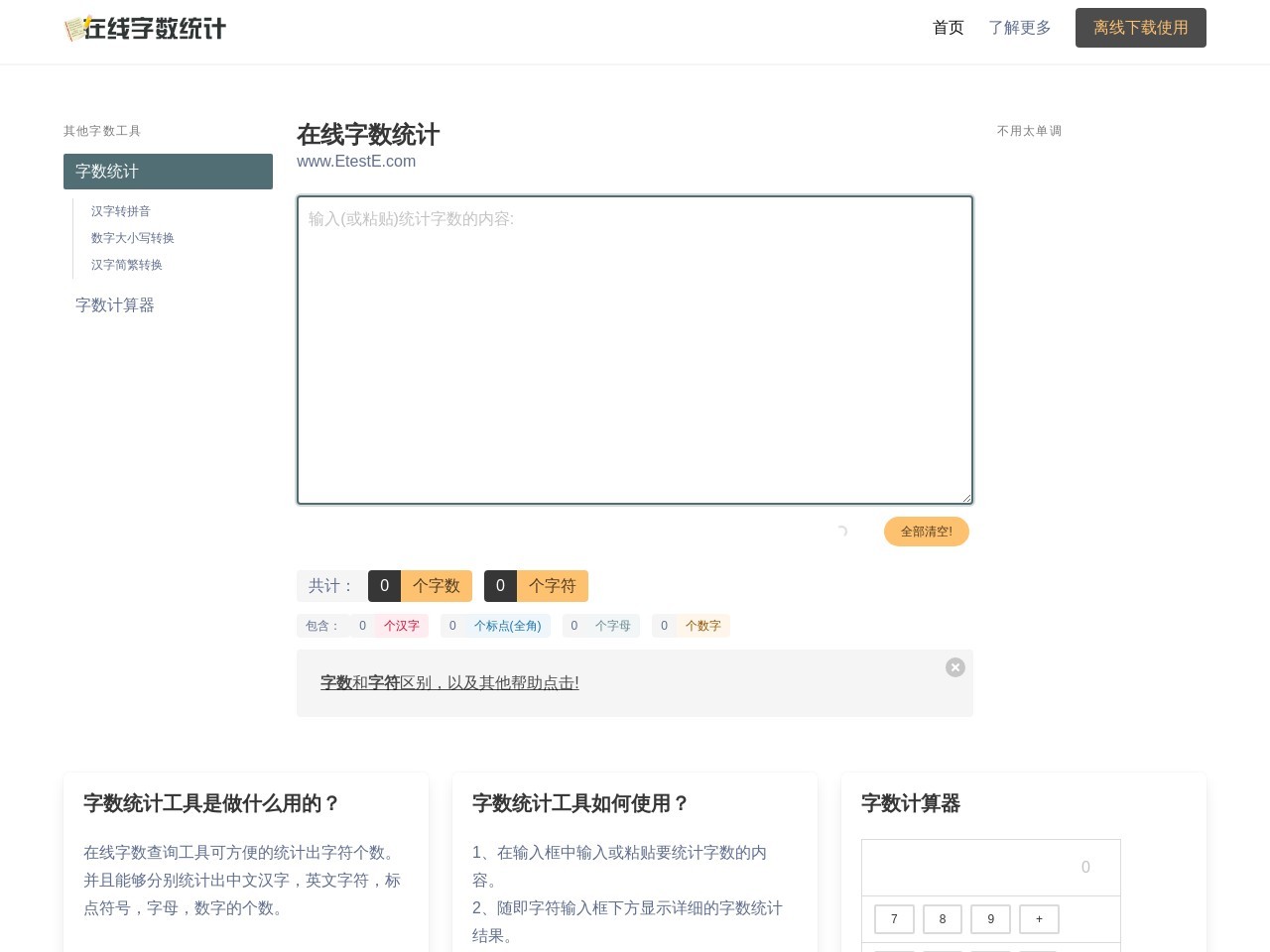The height and width of the screenshot is (952, 1270).
Task: Open the 汉字简繁转换 tool link
Action: tap(127, 265)
